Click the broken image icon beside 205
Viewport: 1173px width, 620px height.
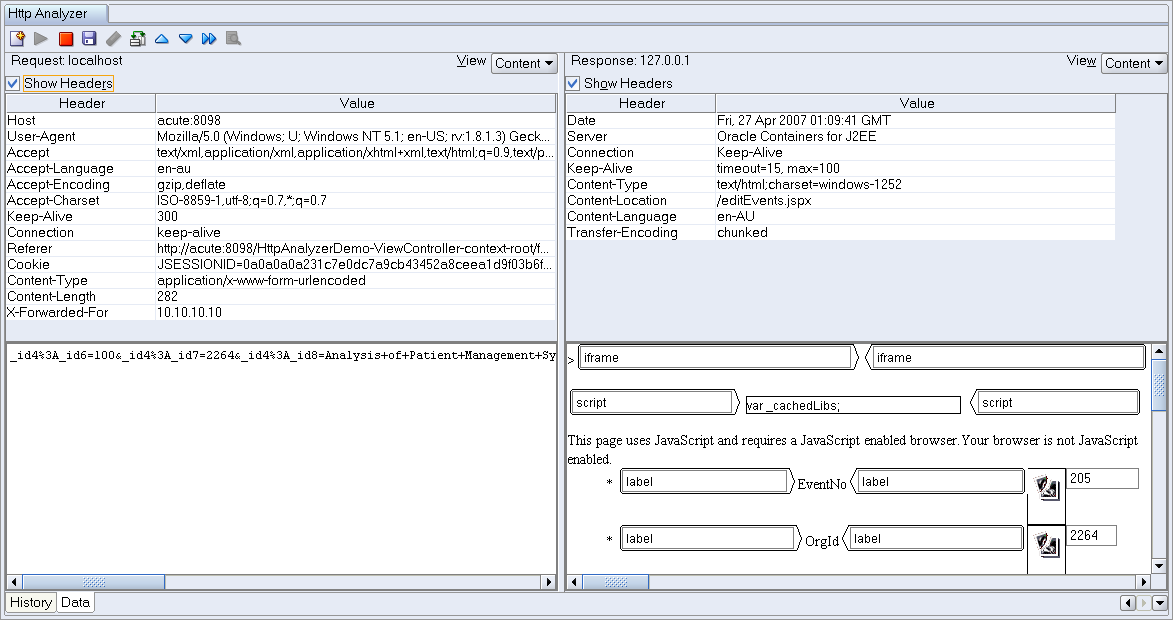pyautogui.click(x=1047, y=488)
